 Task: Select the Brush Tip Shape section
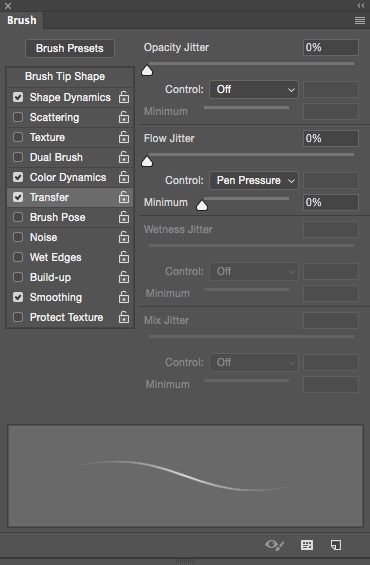coord(65,76)
